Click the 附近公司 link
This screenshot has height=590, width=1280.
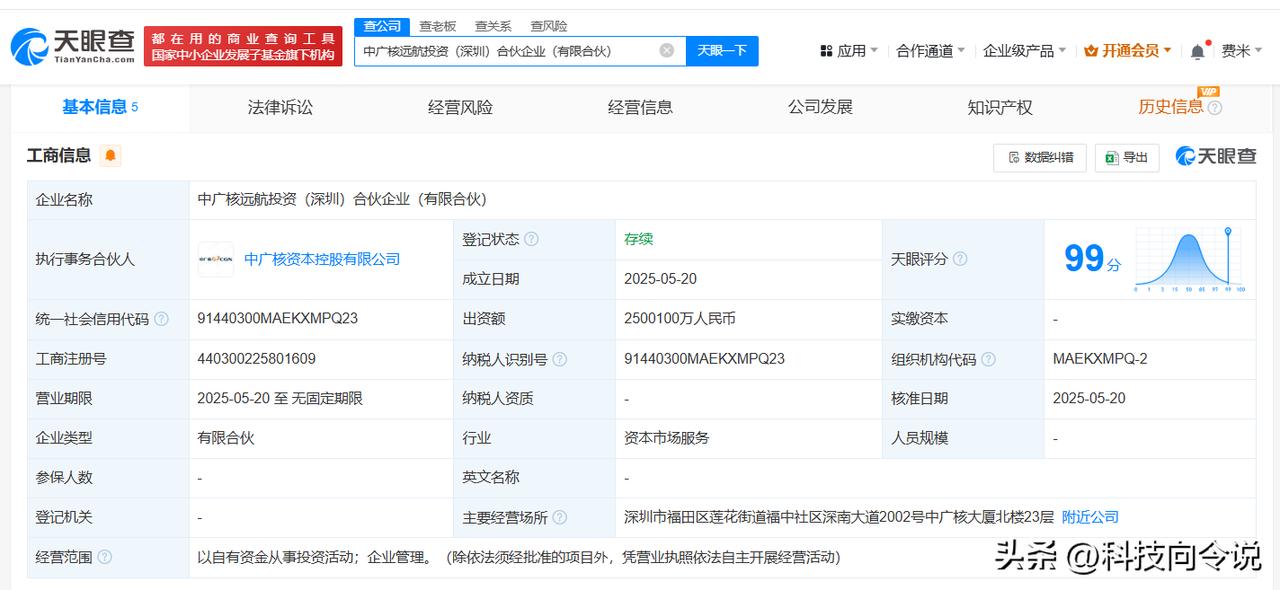pos(1090,517)
